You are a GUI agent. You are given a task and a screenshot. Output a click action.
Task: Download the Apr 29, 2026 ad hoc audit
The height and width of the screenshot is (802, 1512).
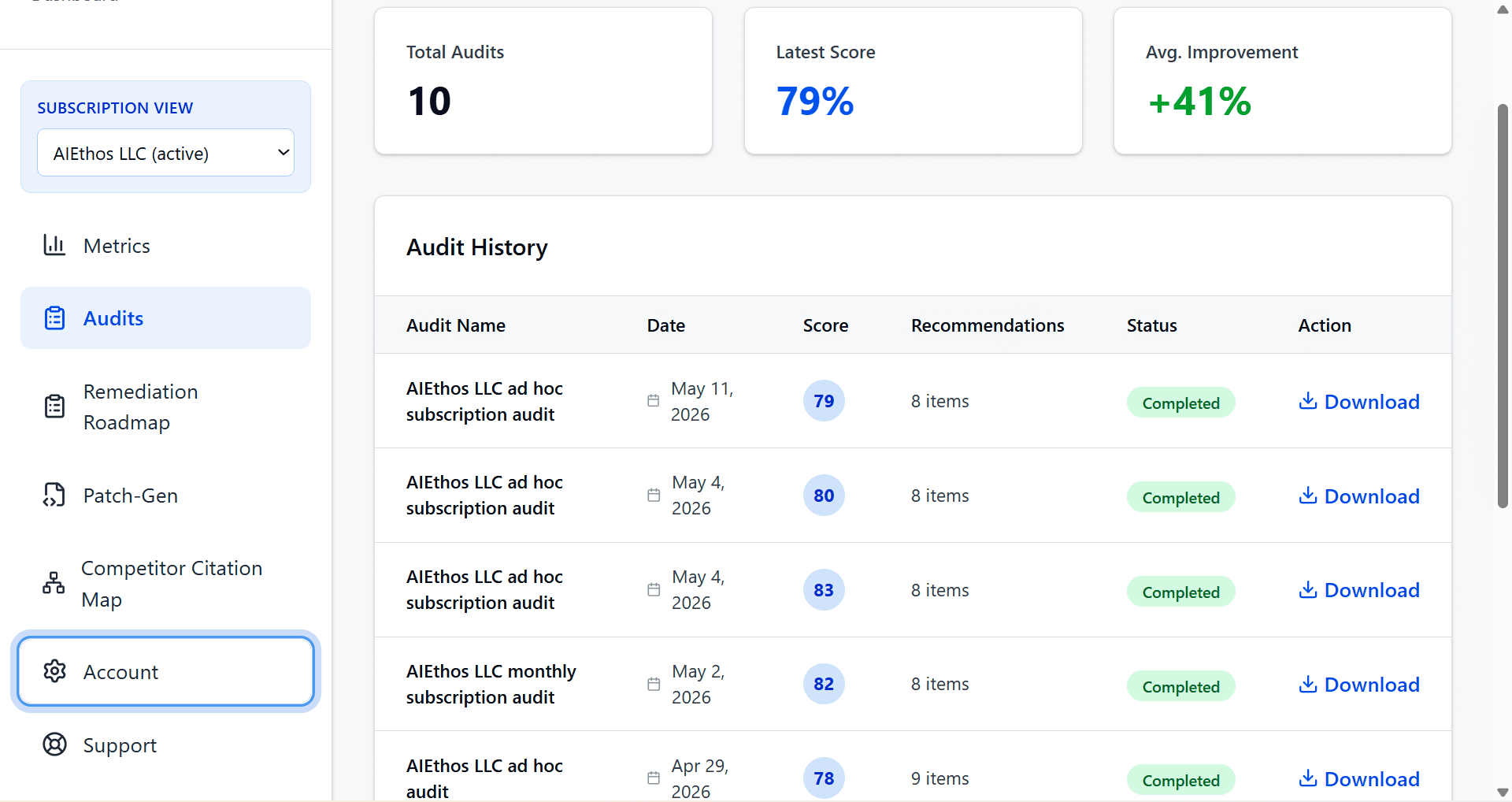pyautogui.click(x=1359, y=779)
